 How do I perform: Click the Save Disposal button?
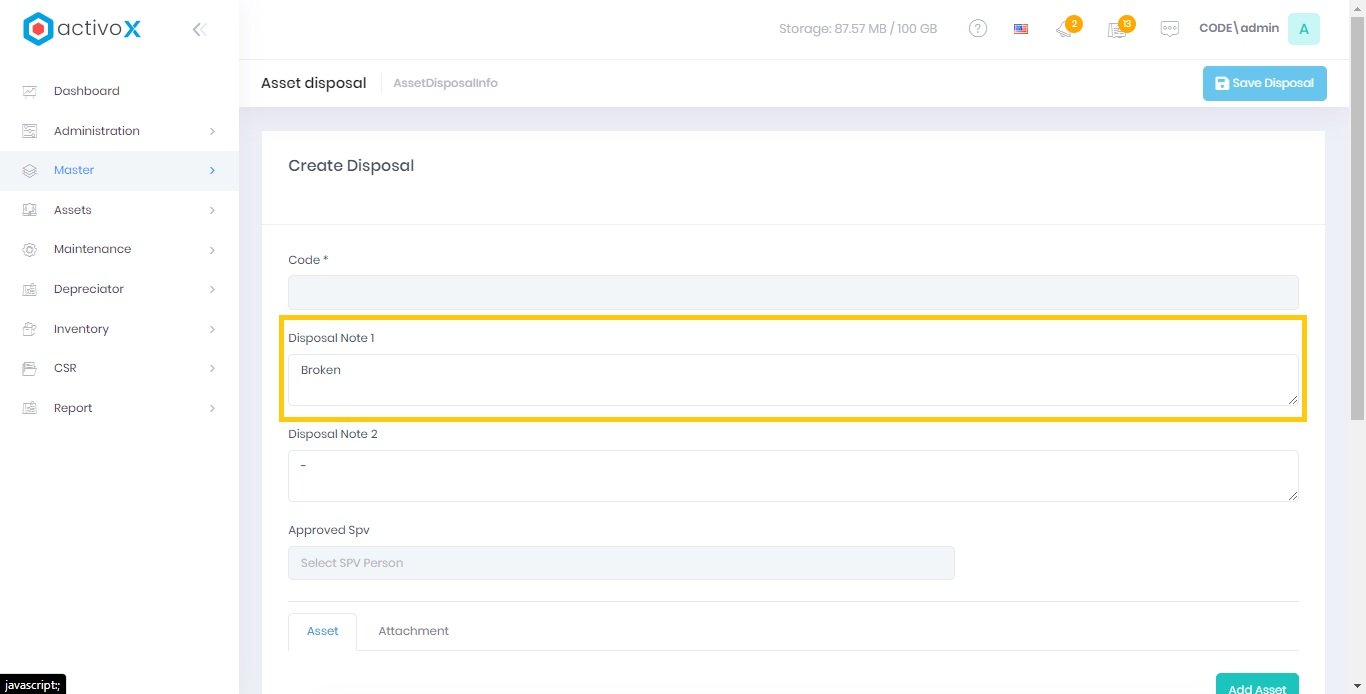tap(1264, 83)
